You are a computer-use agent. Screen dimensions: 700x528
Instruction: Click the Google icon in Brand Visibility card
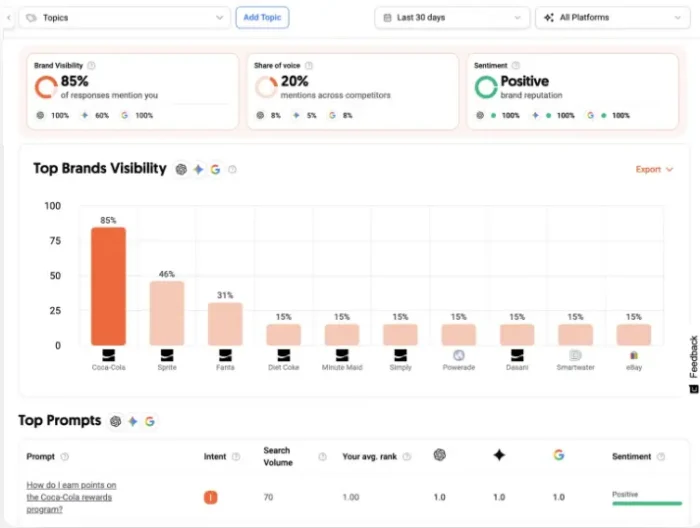point(125,115)
